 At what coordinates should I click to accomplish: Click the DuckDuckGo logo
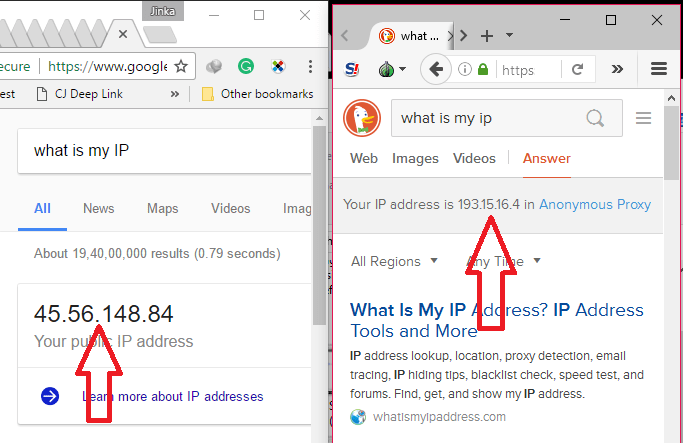362,118
